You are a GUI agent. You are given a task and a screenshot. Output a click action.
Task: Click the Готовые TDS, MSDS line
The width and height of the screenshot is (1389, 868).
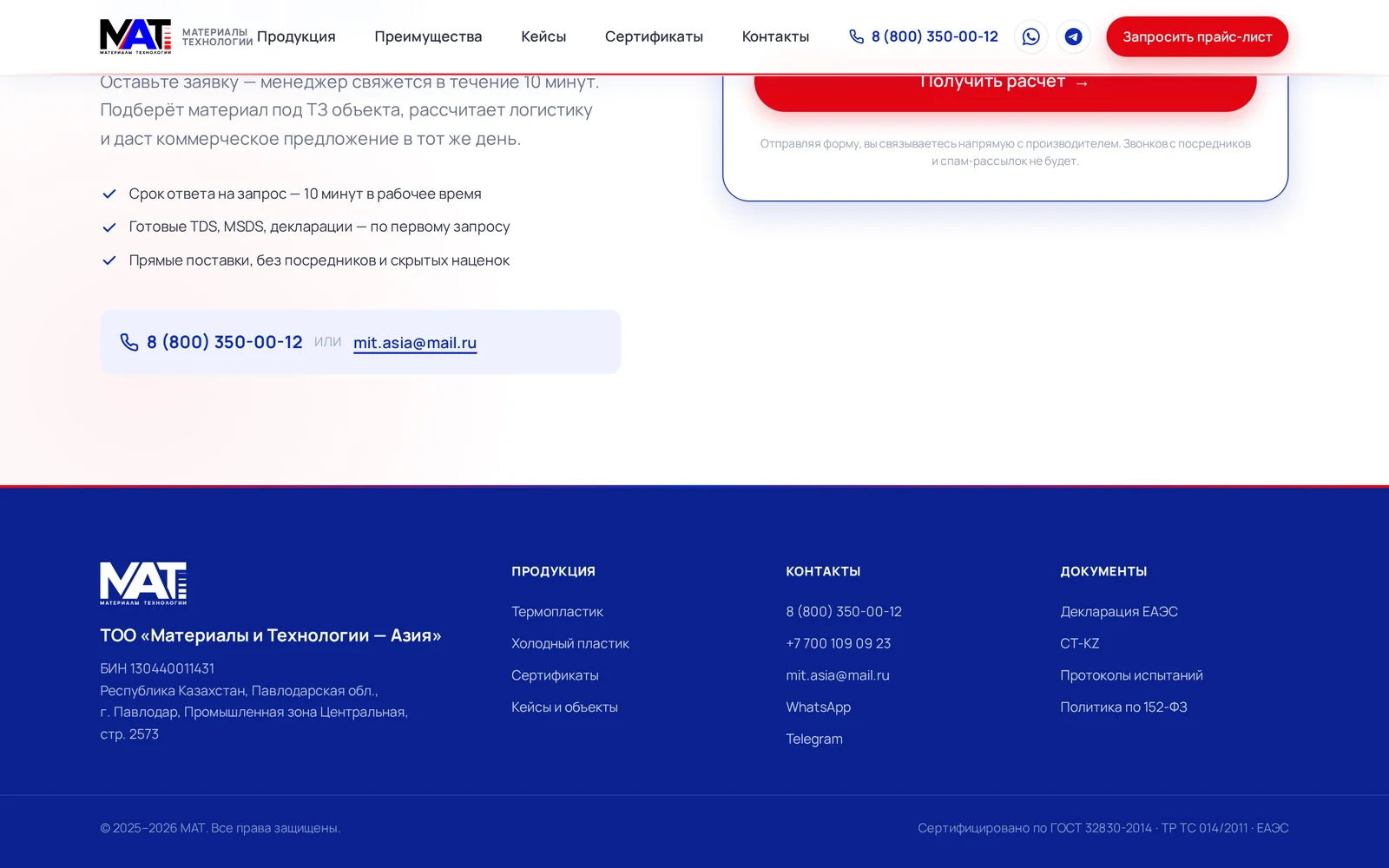click(x=319, y=227)
